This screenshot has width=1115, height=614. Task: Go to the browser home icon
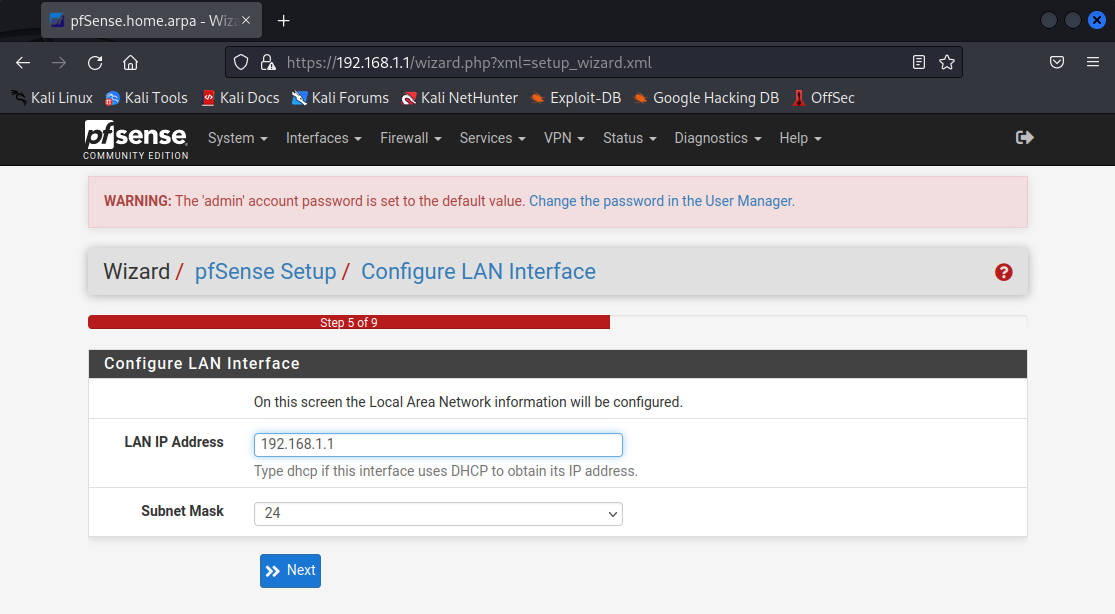click(x=130, y=62)
